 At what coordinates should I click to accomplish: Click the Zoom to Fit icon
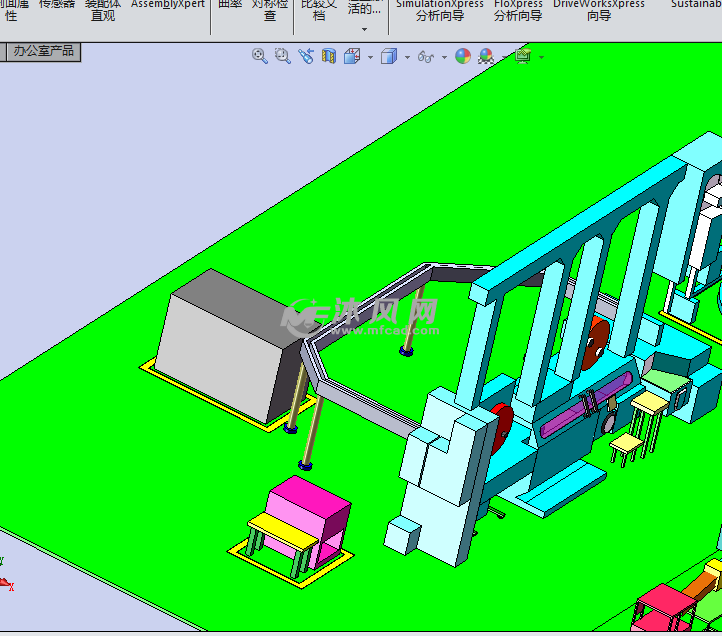coord(260,57)
